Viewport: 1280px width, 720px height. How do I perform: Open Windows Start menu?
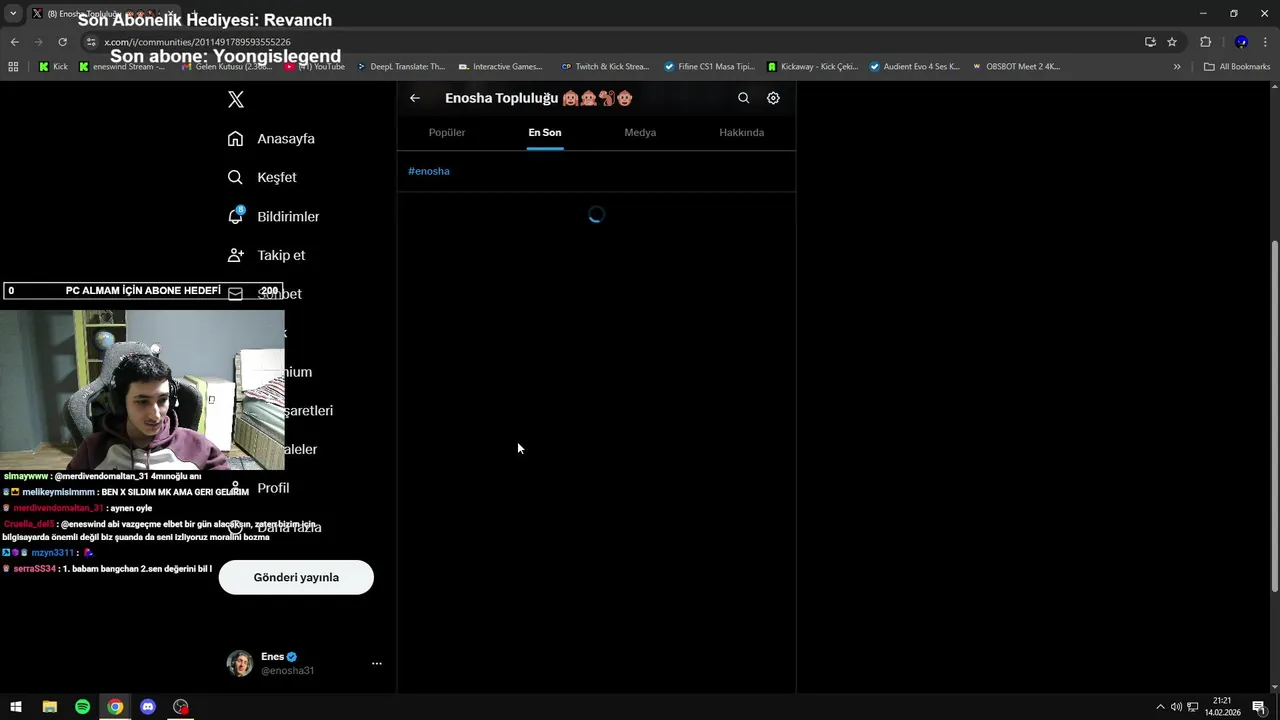[x=16, y=707]
